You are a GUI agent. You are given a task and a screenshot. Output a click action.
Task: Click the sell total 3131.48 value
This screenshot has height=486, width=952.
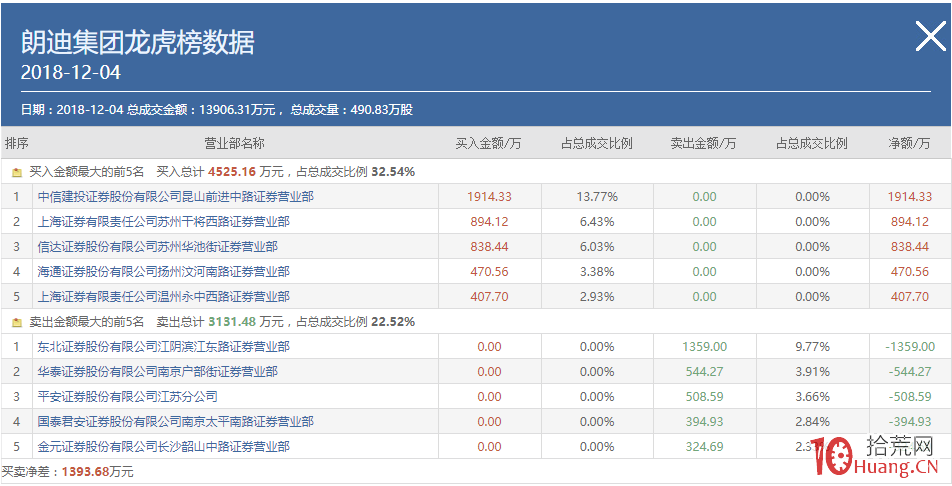tap(232, 321)
